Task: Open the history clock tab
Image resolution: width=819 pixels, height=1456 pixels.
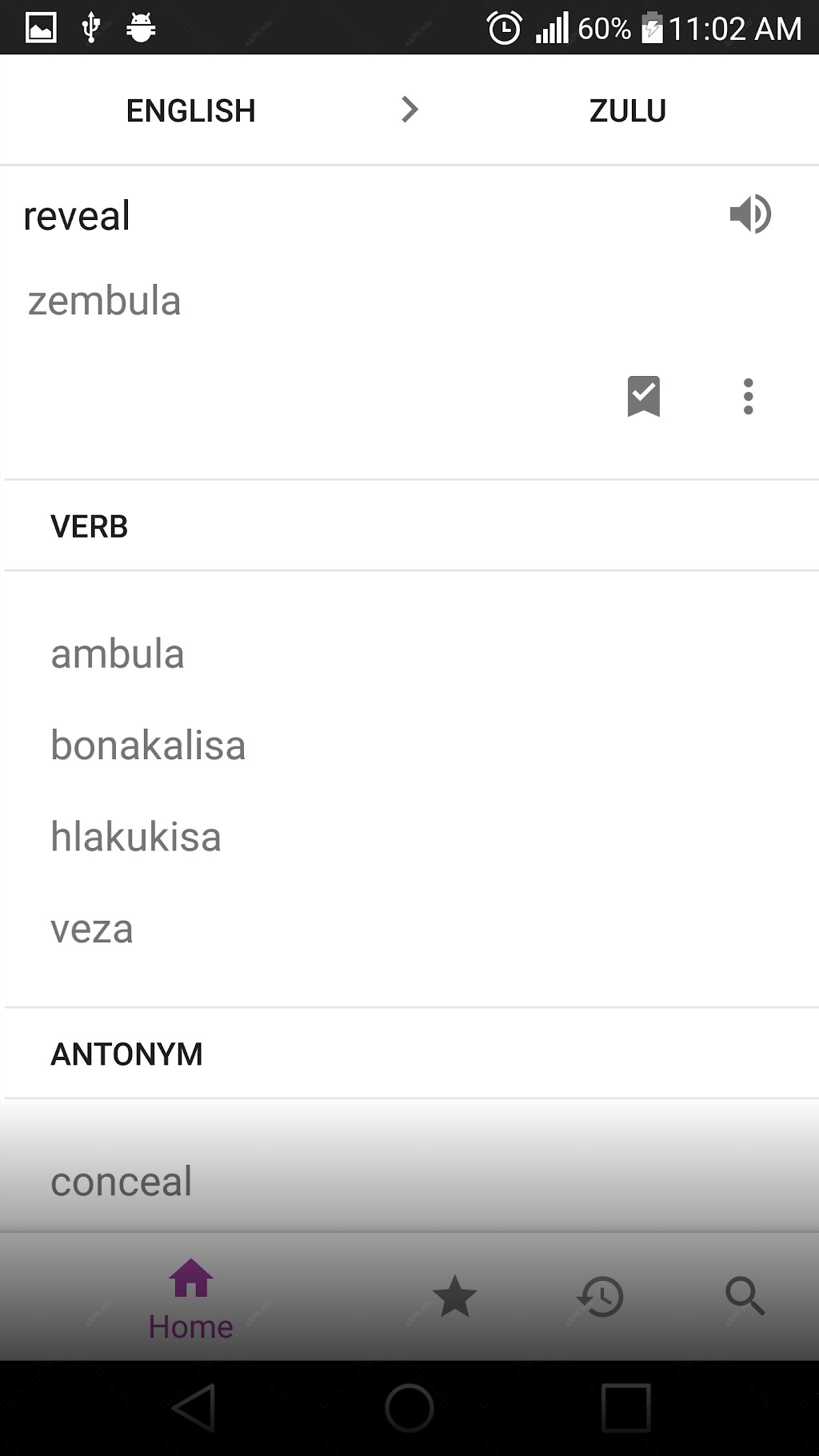Action: (x=600, y=1296)
